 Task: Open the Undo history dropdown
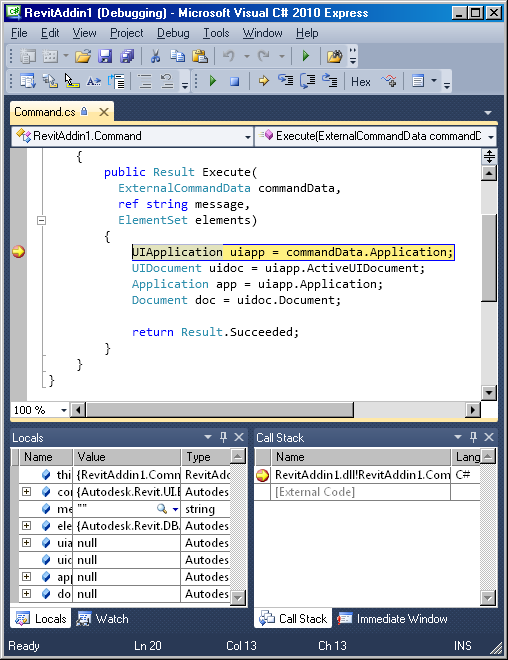coord(247,56)
